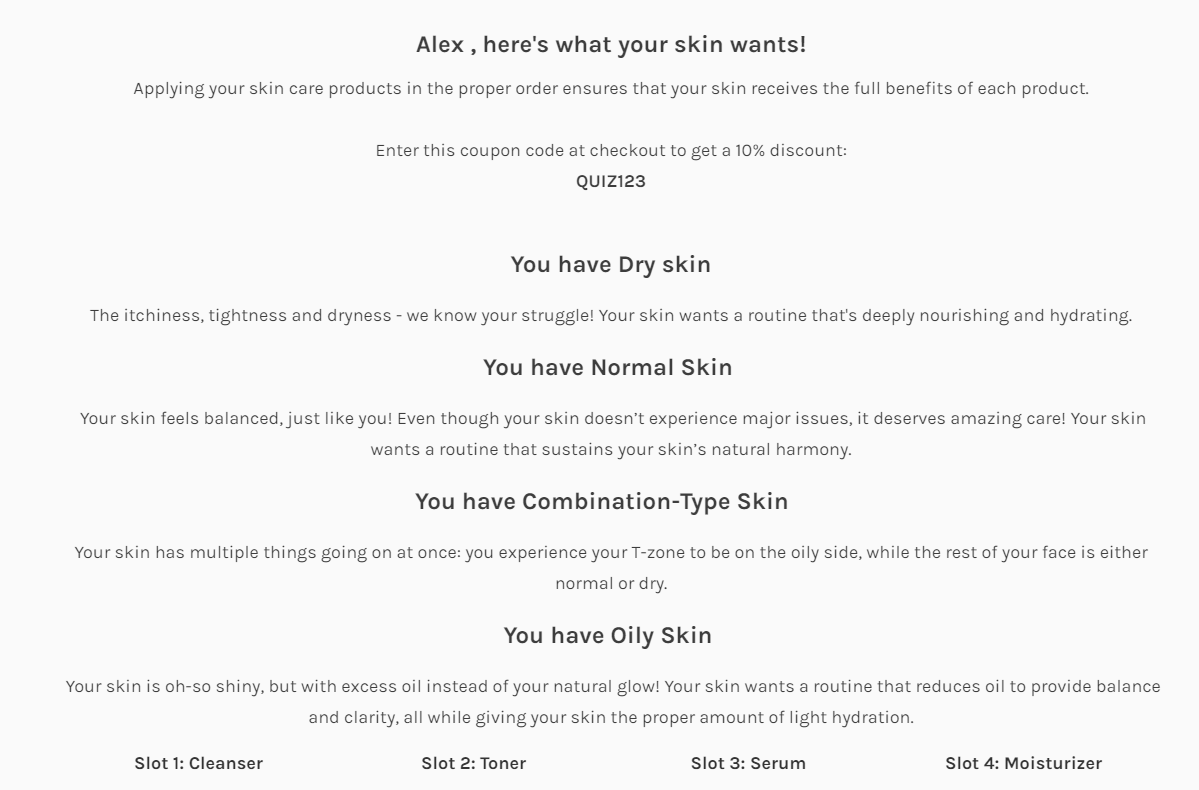
Task: Click the 'Alex, here's what your skin wants!' title
Action: point(611,44)
